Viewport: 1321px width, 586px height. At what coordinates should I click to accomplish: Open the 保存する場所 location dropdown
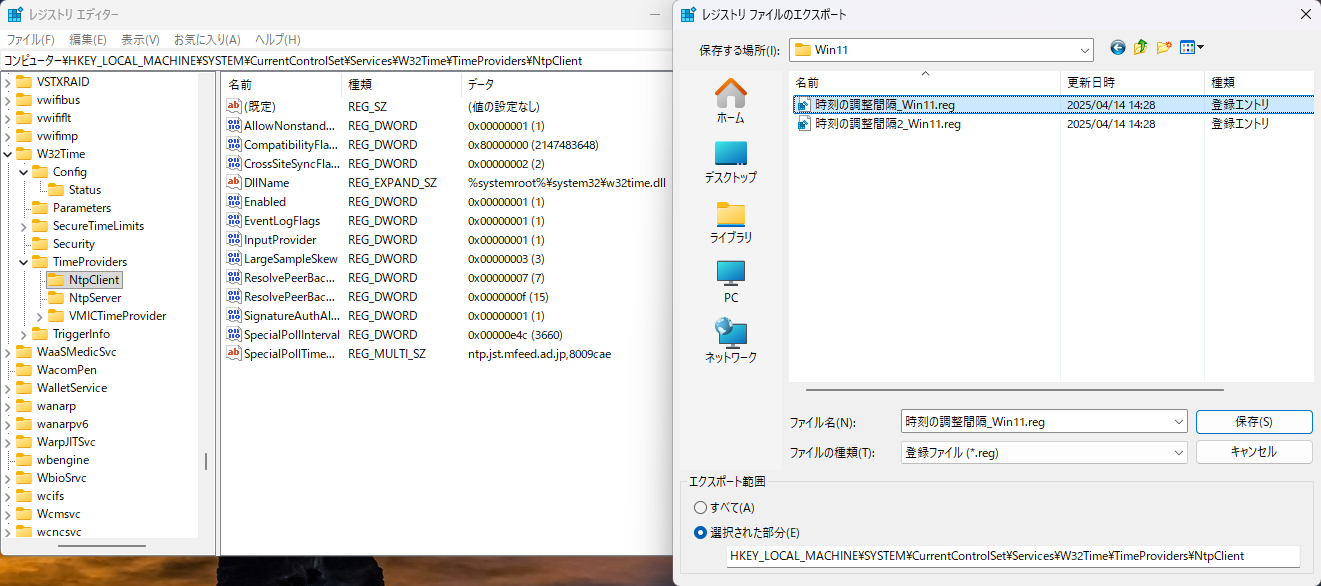click(x=1085, y=49)
